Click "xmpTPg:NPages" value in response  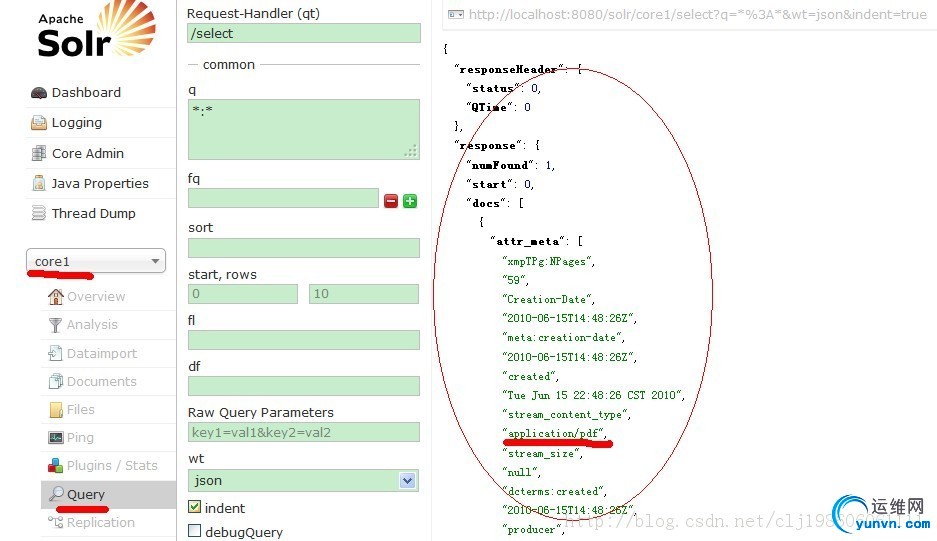(x=547, y=261)
